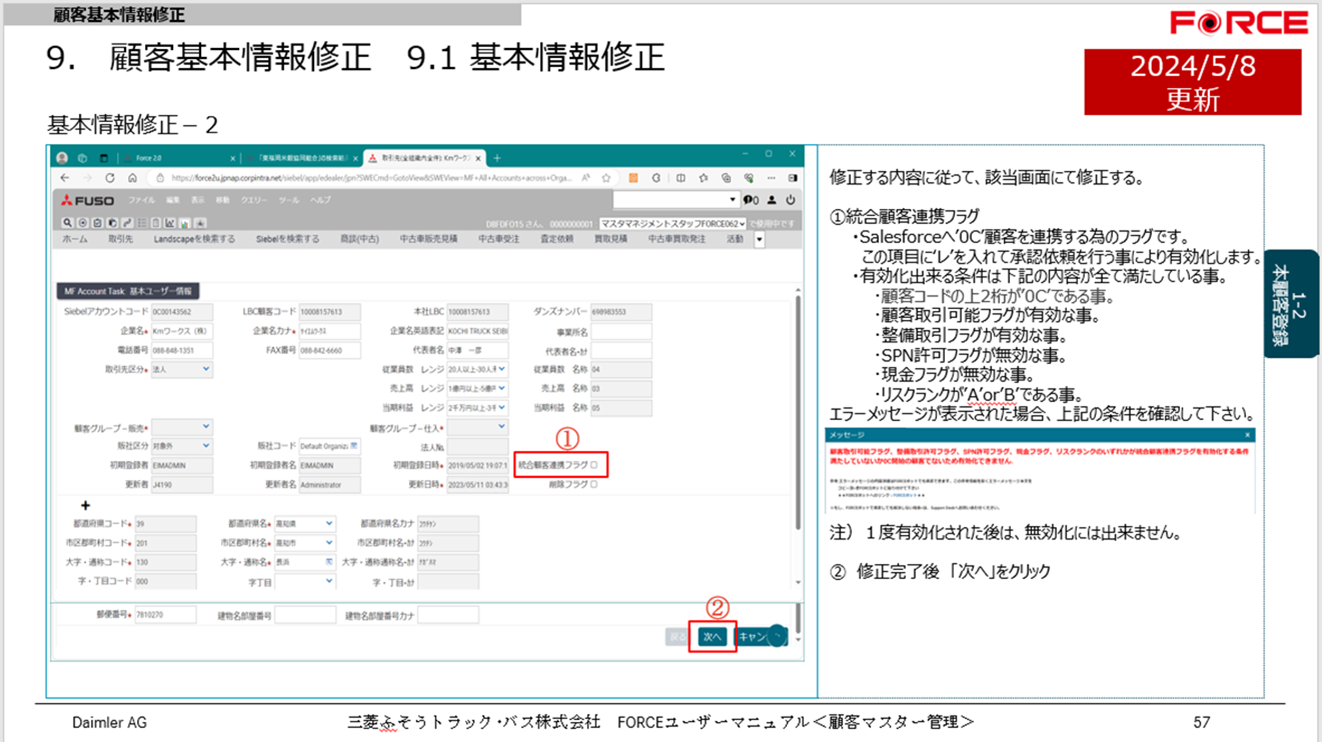Click the magnifier search icon in Siebel toolbar

(x=67, y=223)
